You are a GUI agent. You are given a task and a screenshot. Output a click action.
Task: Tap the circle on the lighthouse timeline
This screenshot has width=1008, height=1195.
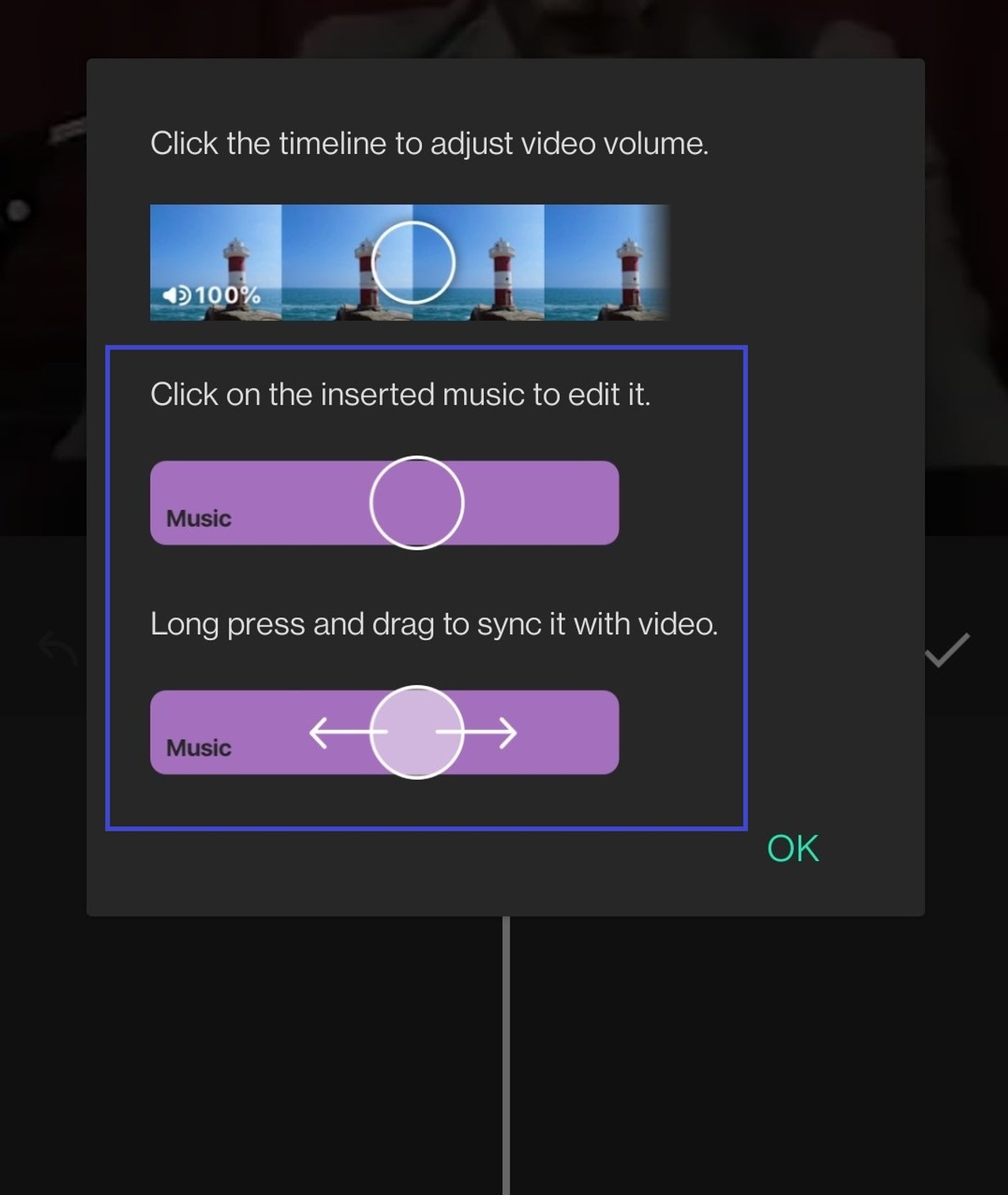(x=413, y=263)
